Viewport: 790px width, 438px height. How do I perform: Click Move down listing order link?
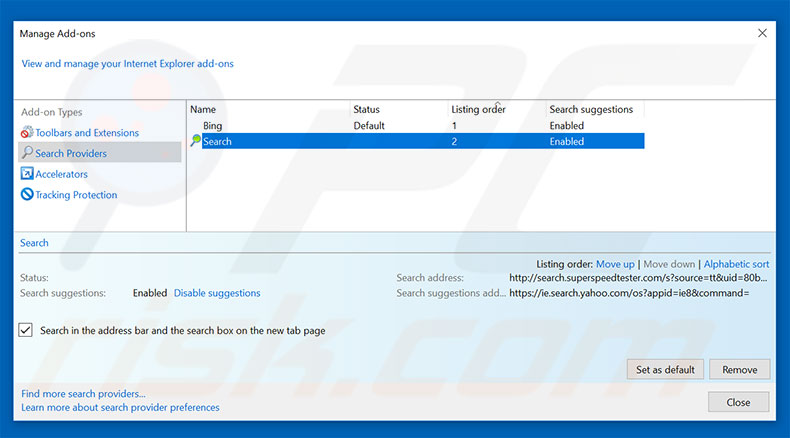point(669,264)
